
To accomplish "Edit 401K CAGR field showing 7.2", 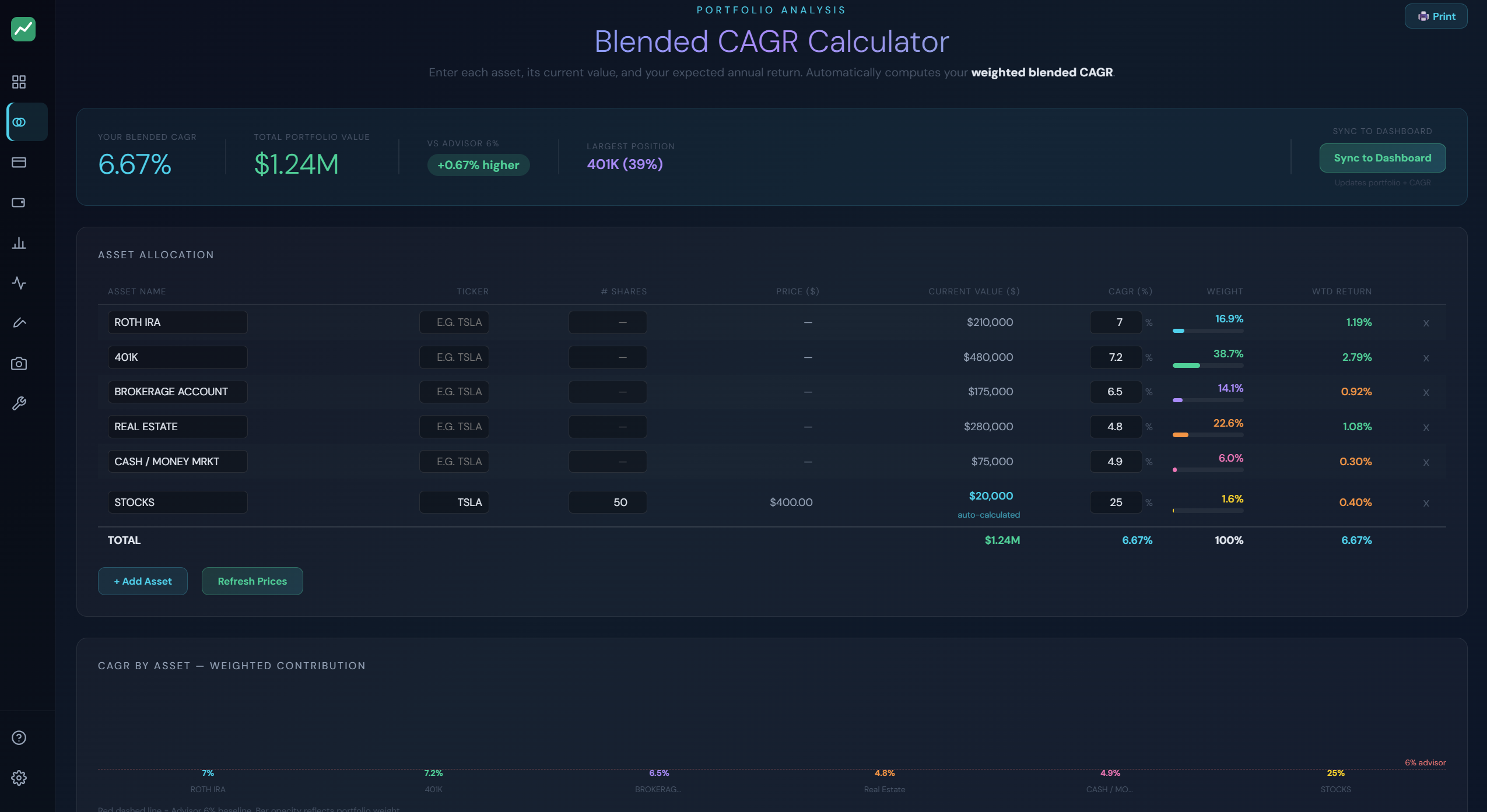I will [1116, 357].
